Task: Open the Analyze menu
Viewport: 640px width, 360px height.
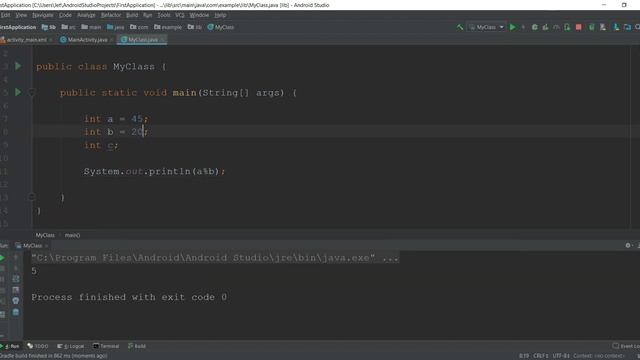Action: coord(86,15)
